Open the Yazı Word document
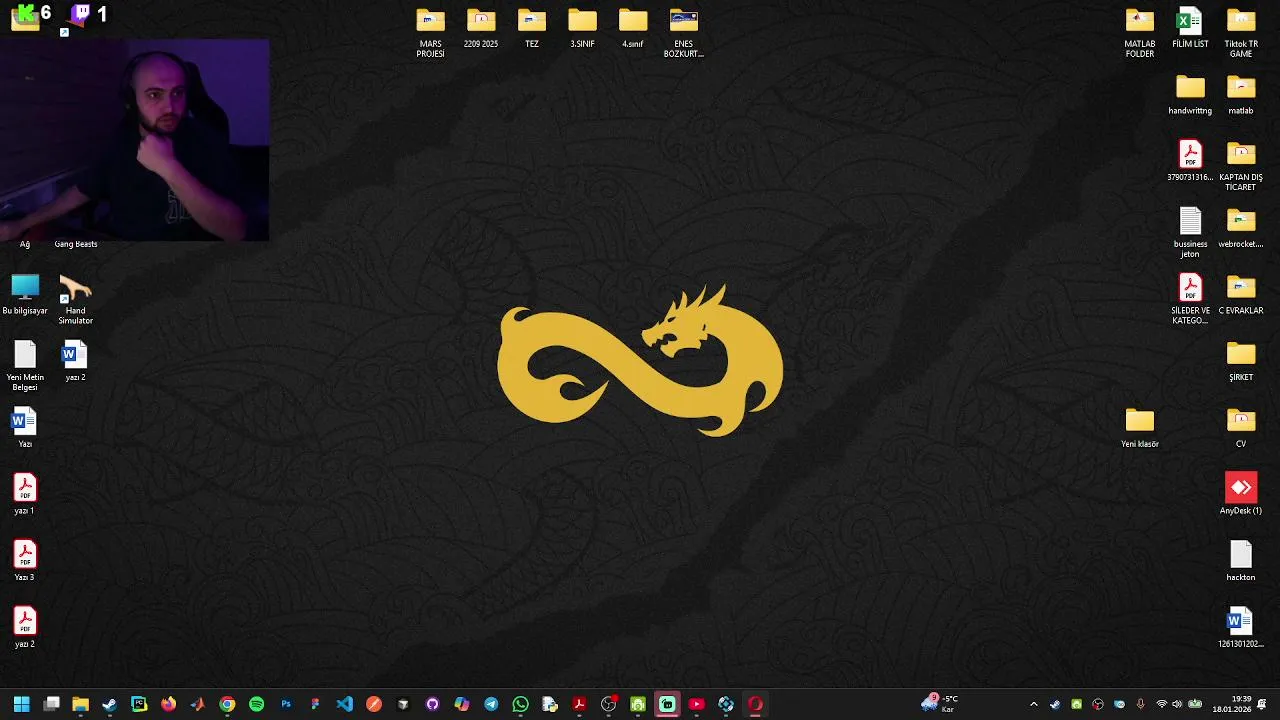Viewport: 1280px width, 720px height. click(25, 429)
